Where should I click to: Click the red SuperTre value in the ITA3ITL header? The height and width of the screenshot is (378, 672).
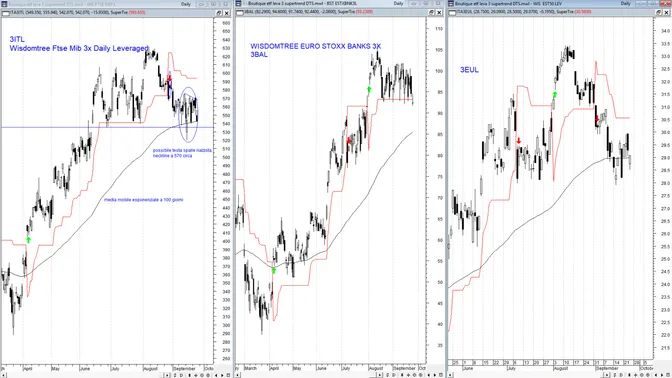tap(137, 13)
